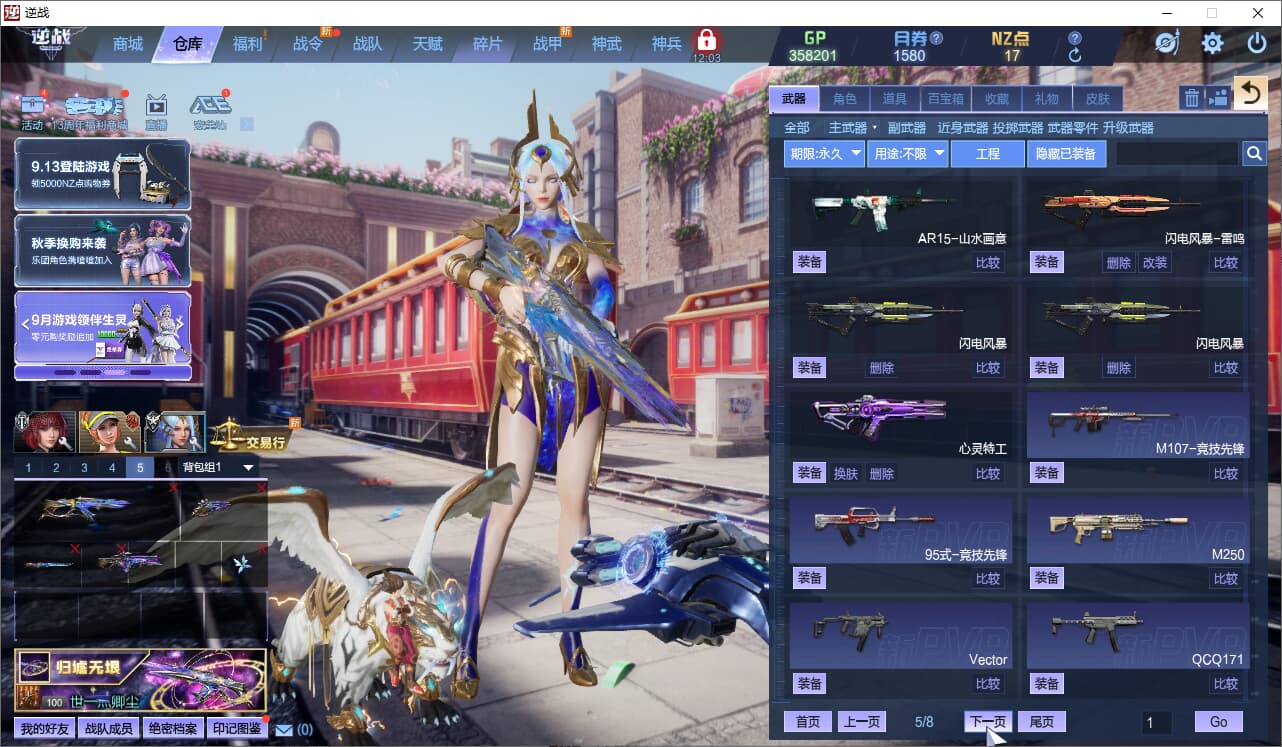The image size is (1282, 747).
Task: Open the 背包组1 dropdown
Action: coord(218,468)
